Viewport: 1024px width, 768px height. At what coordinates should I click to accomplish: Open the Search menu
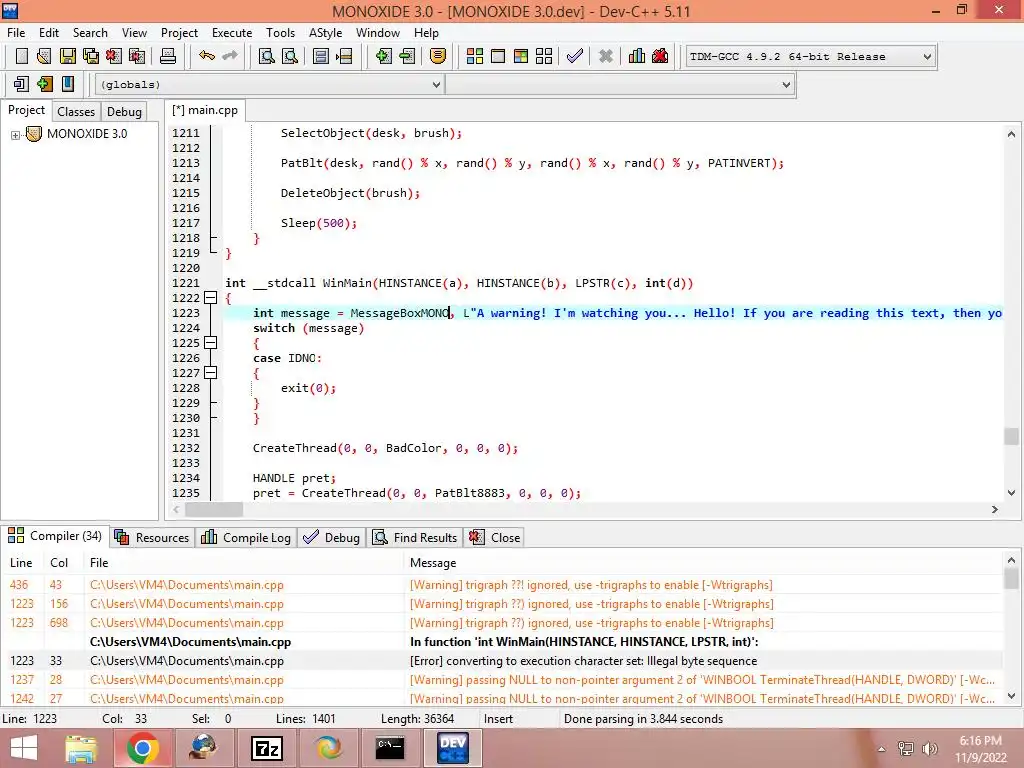pyautogui.click(x=90, y=33)
